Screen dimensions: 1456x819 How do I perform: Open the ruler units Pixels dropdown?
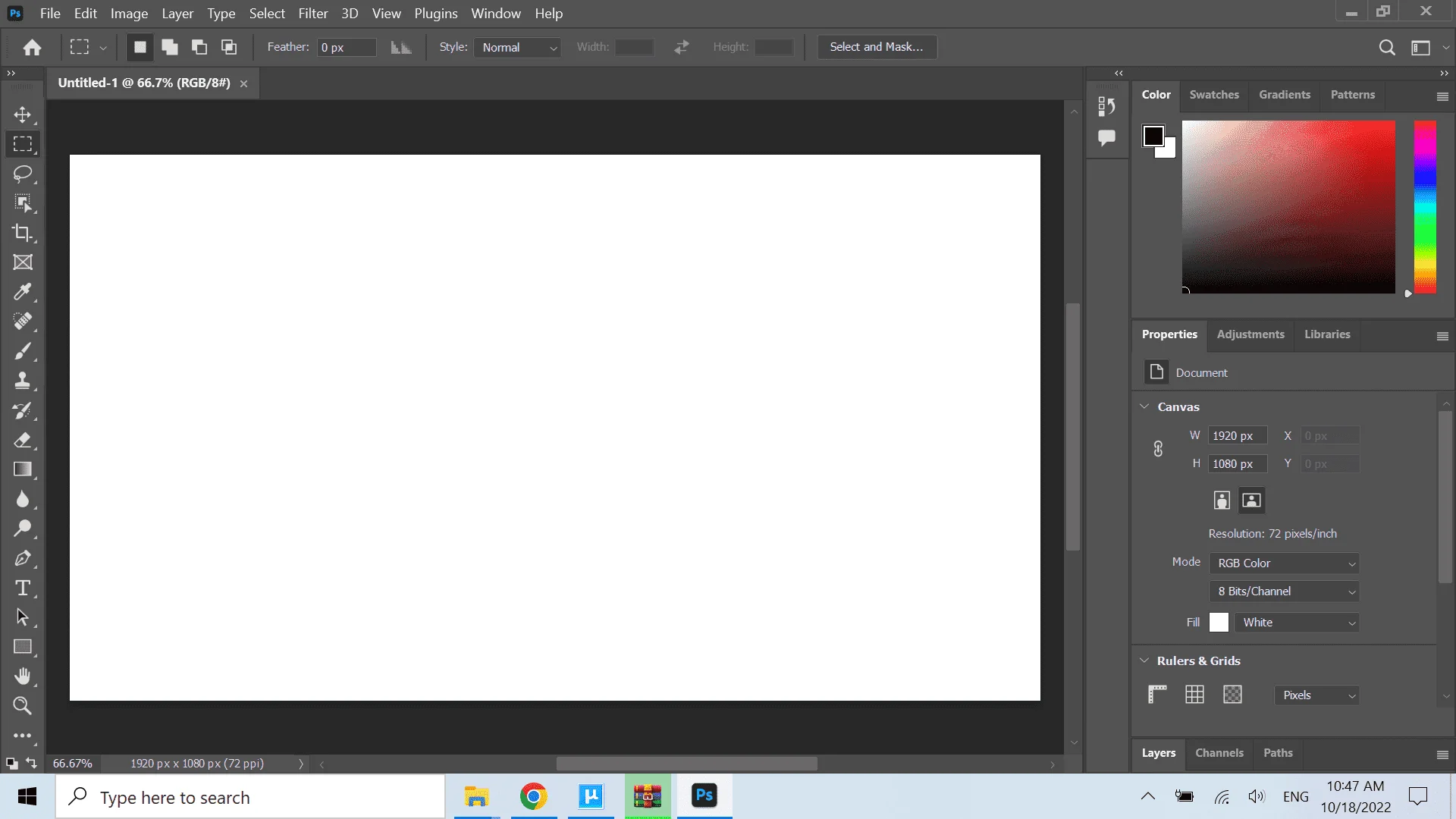[1316, 695]
